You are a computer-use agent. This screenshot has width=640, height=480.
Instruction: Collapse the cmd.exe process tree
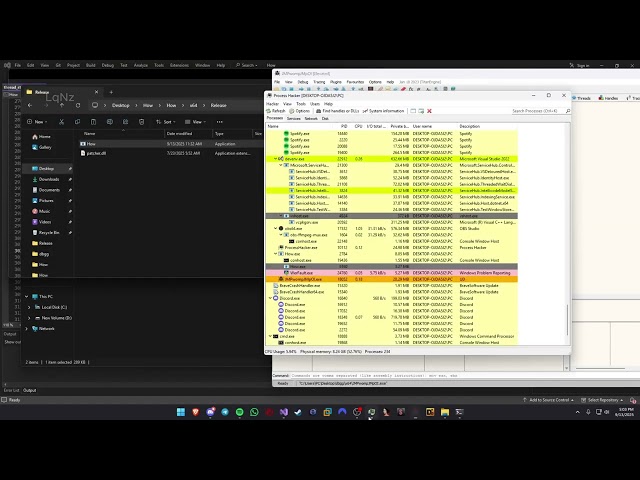270,336
